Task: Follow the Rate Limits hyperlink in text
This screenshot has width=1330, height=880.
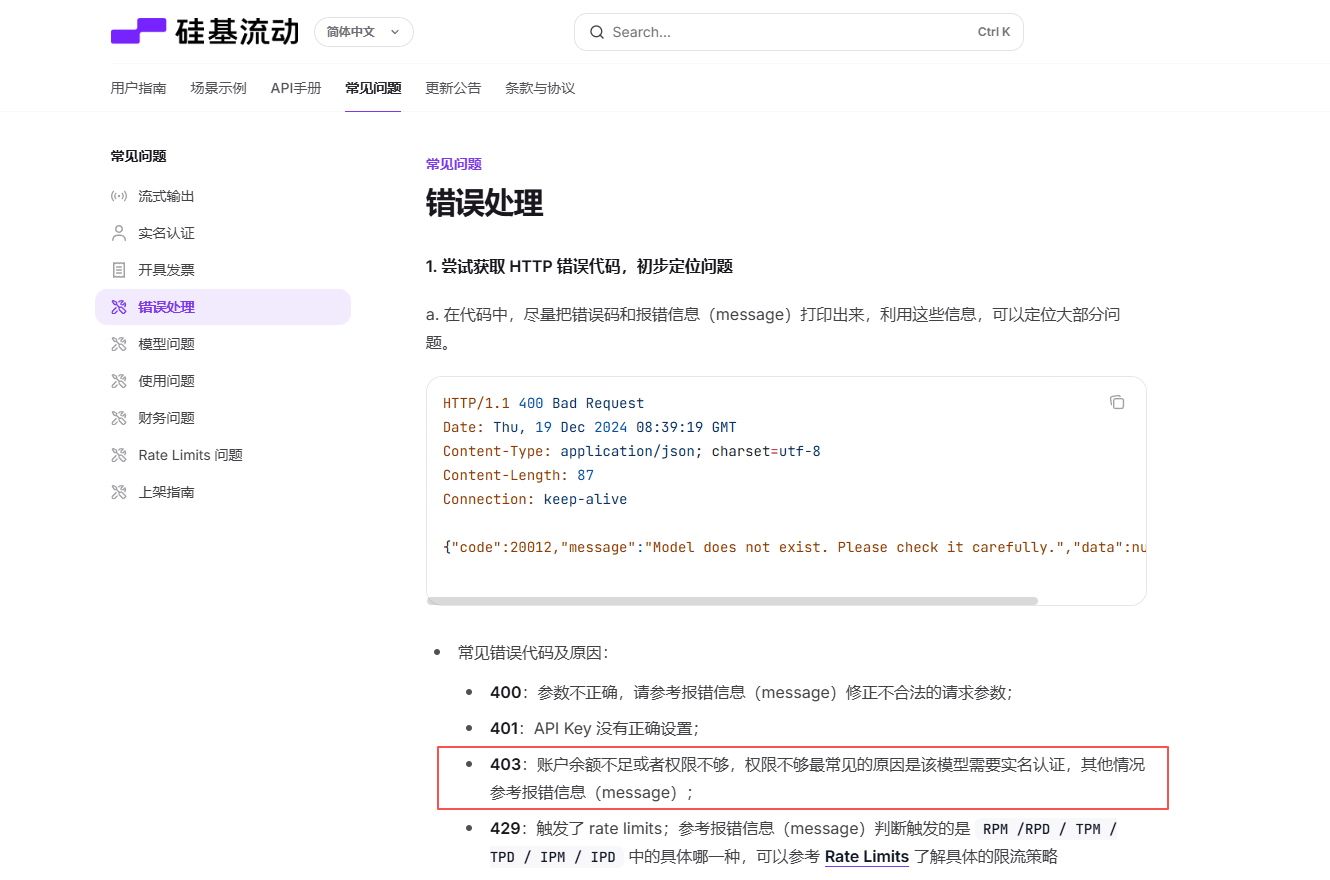Action: coord(867,857)
